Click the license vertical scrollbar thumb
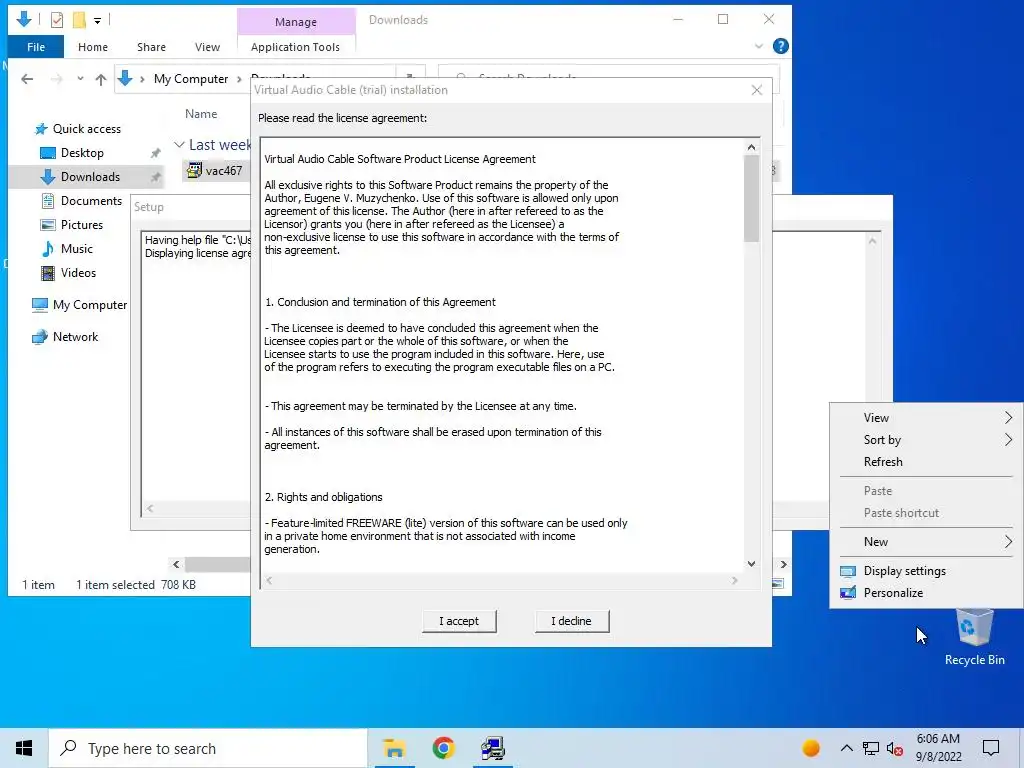1024x768 pixels. click(x=751, y=199)
